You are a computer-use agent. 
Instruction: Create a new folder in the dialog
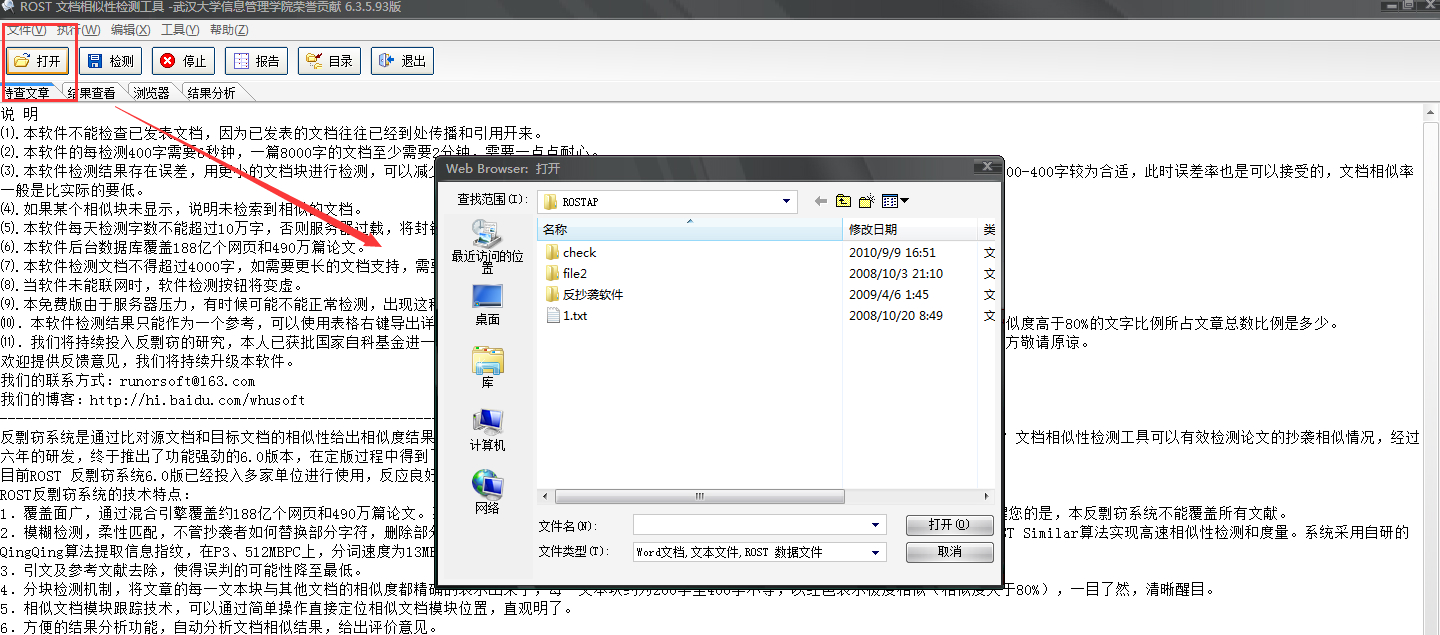[866, 201]
